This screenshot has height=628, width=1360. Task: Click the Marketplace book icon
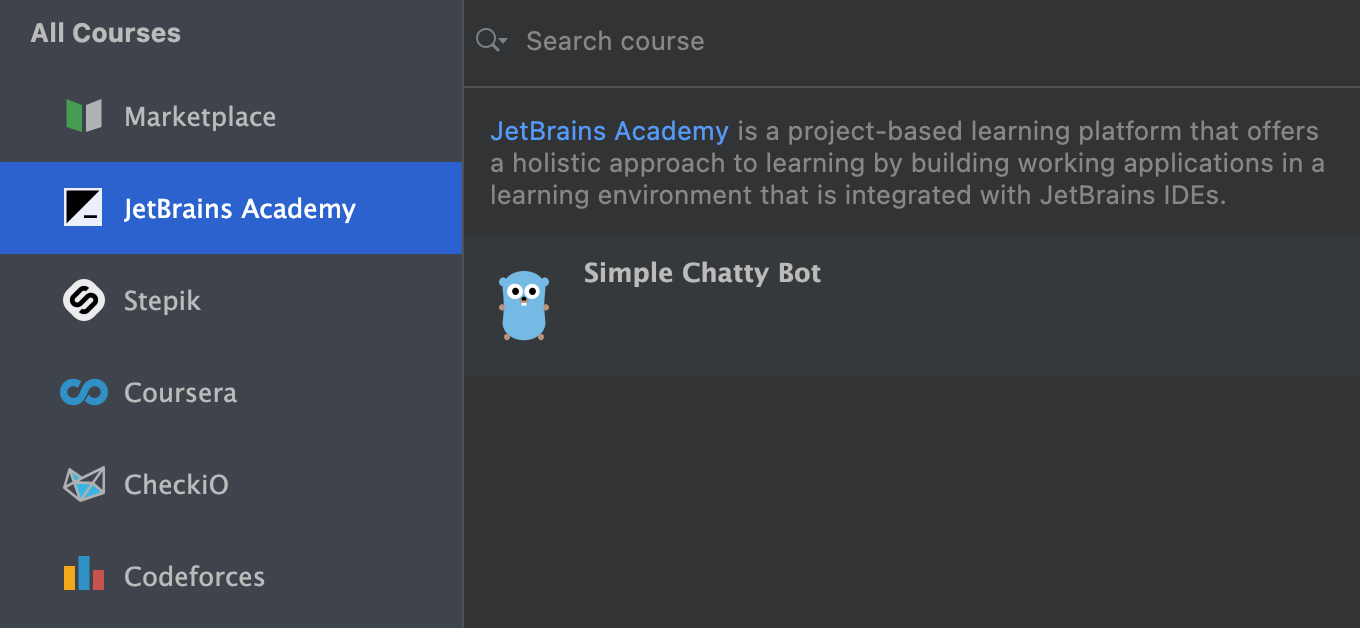84,116
